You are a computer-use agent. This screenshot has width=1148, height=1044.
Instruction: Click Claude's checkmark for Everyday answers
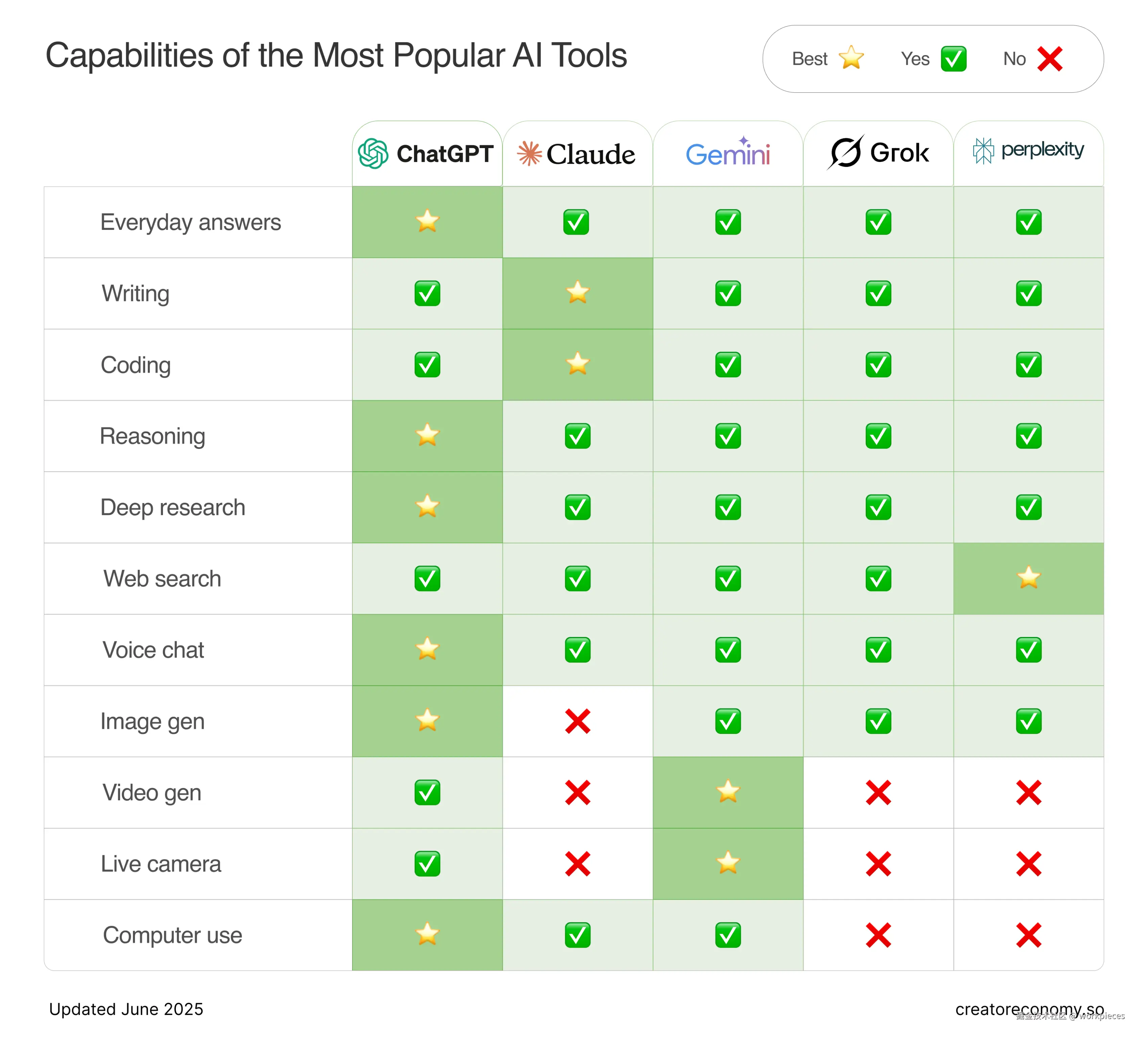576,222
